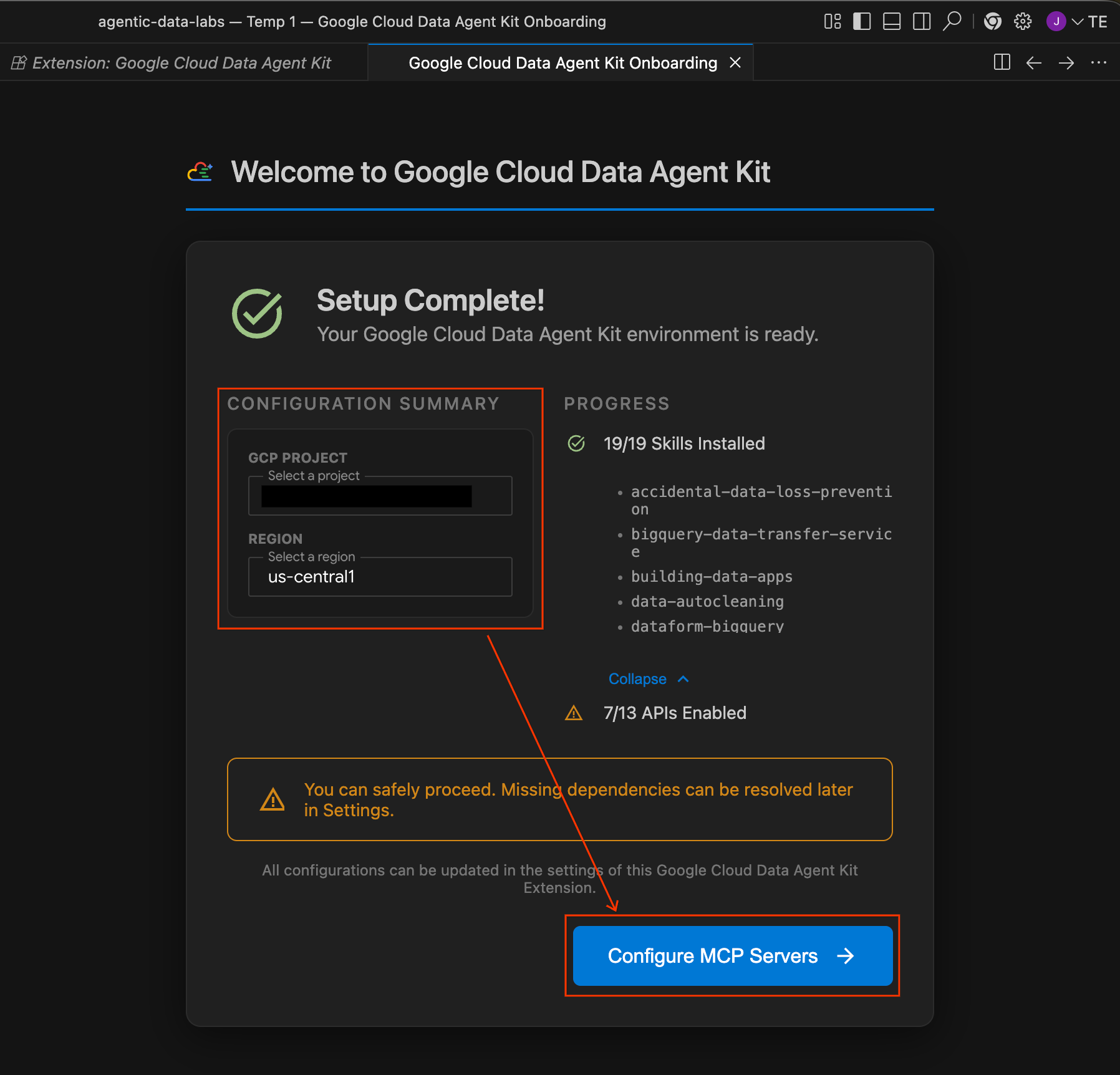Screen dimensions: 1120x1075
Task: Click the purple J account avatar
Action: 1056,22
